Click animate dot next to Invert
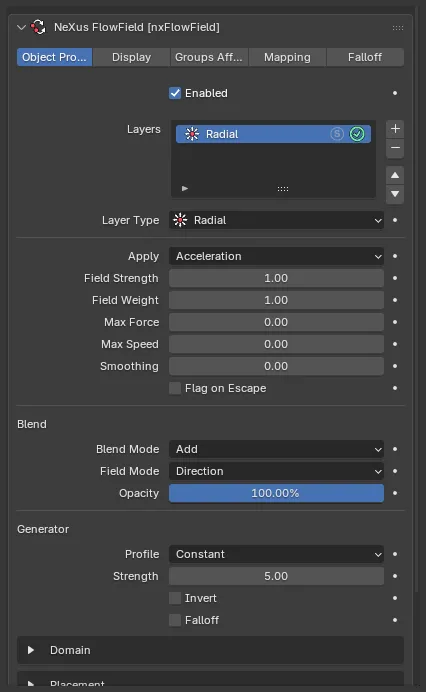Viewport: 426px width, 692px height. click(x=395, y=598)
